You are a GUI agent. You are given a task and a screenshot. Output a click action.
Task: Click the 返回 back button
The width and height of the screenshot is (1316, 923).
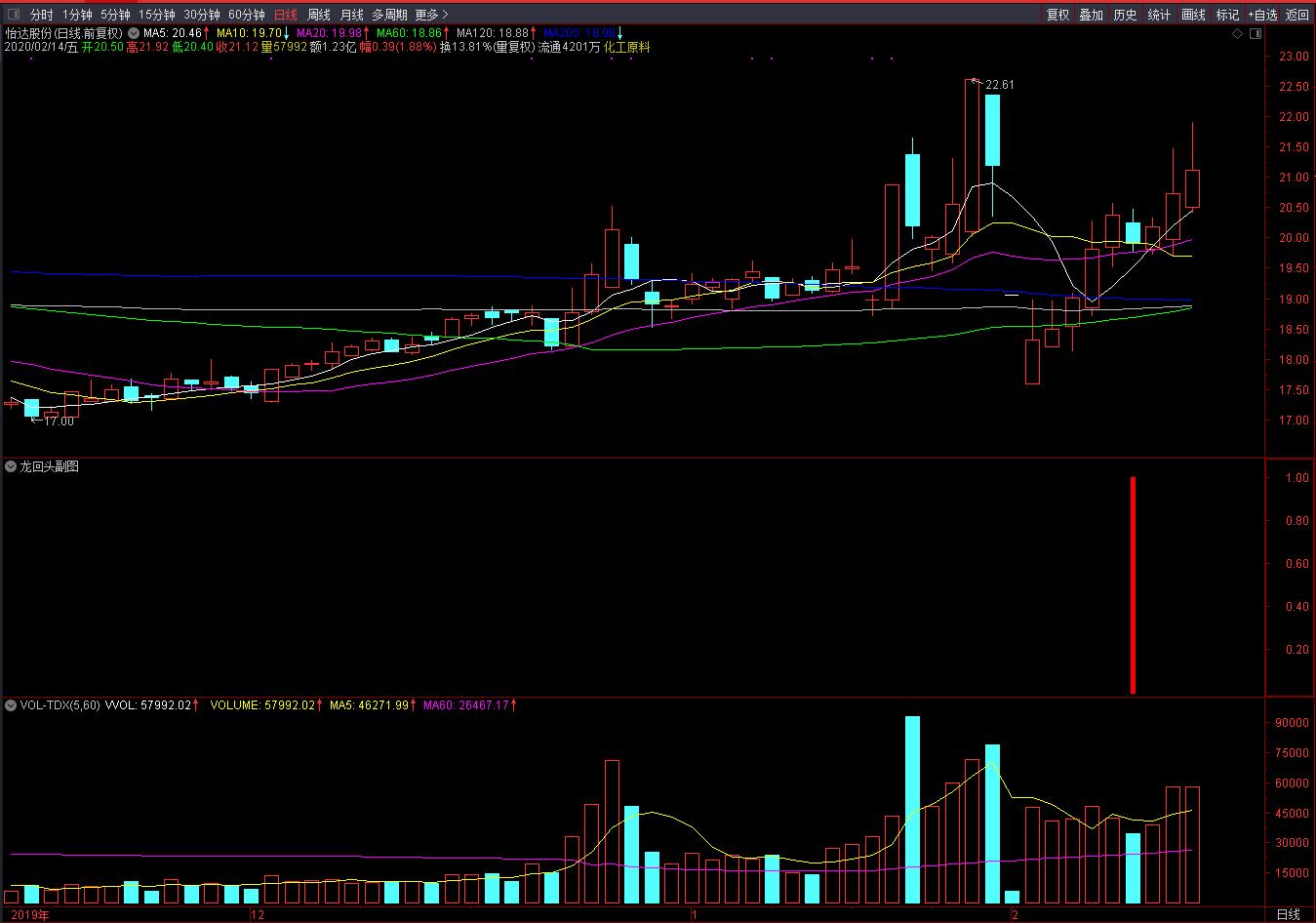pos(1297,15)
